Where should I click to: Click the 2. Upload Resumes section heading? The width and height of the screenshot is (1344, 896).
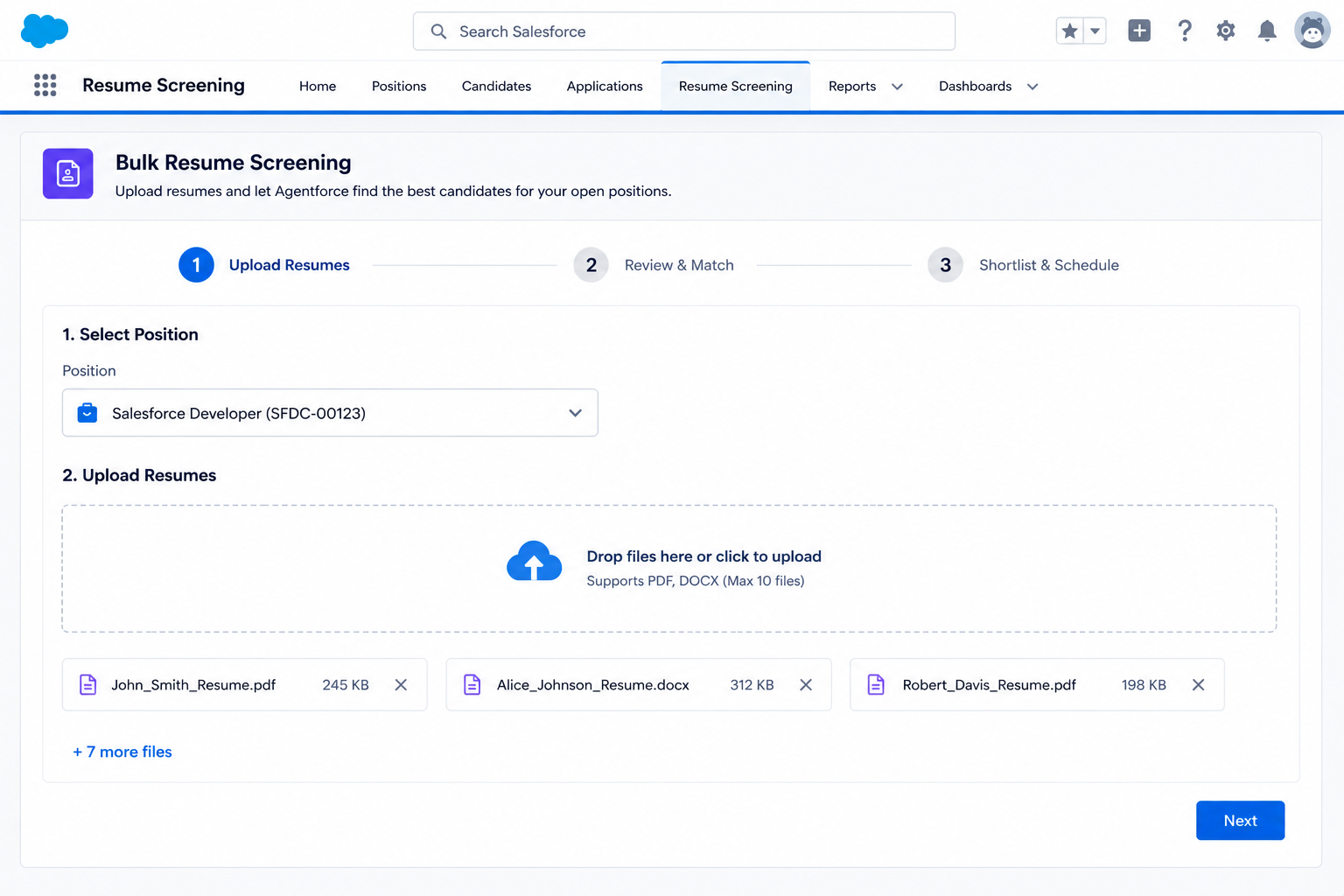point(139,475)
